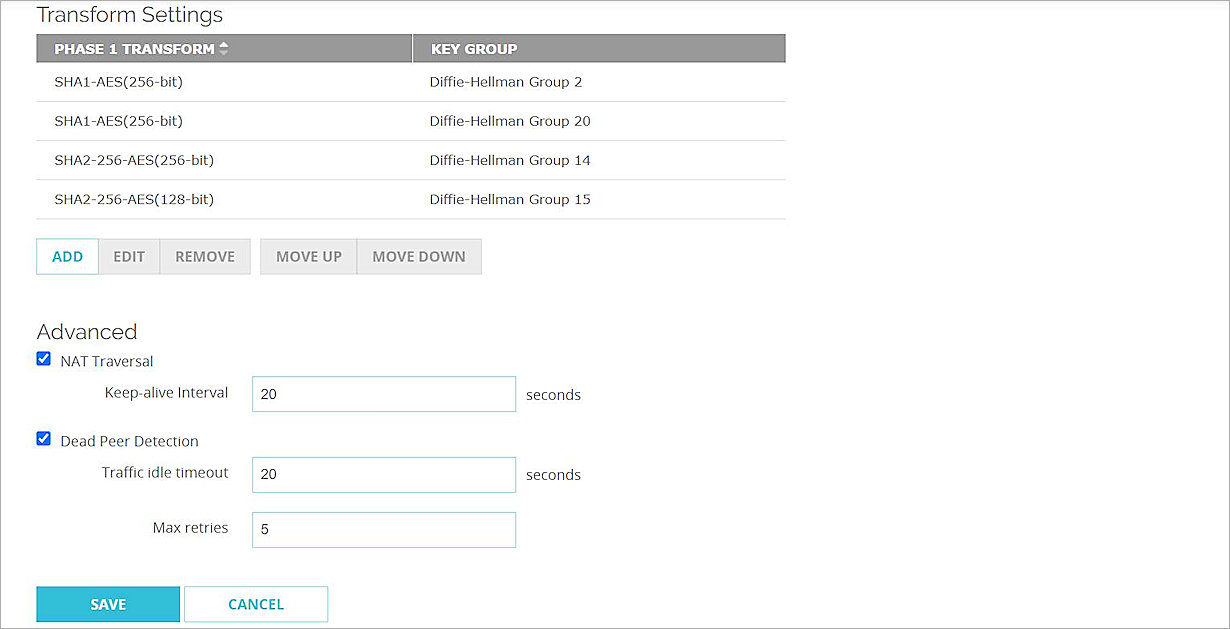Viewport: 1230px width, 629px height.
Task: Enable the NAT Traversal checkbox
Action: [x=43, y=358]
